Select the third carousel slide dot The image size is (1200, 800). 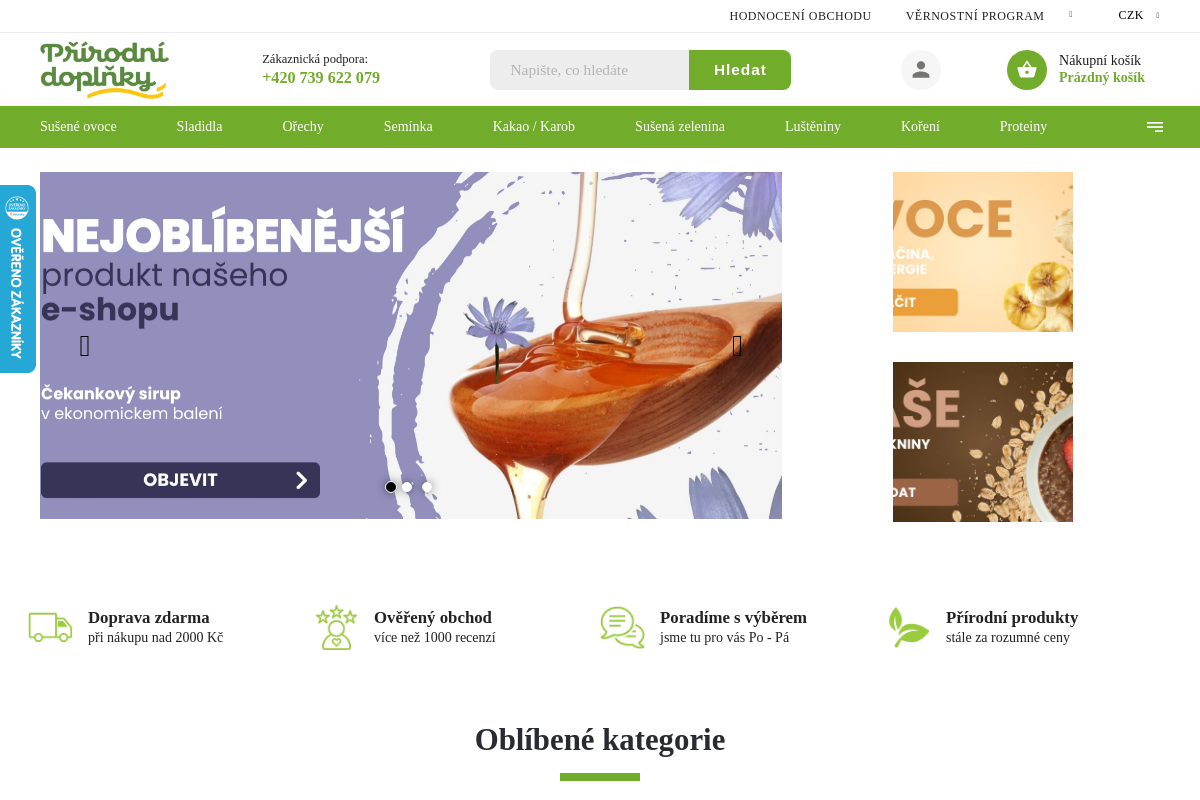coord(426,487)
